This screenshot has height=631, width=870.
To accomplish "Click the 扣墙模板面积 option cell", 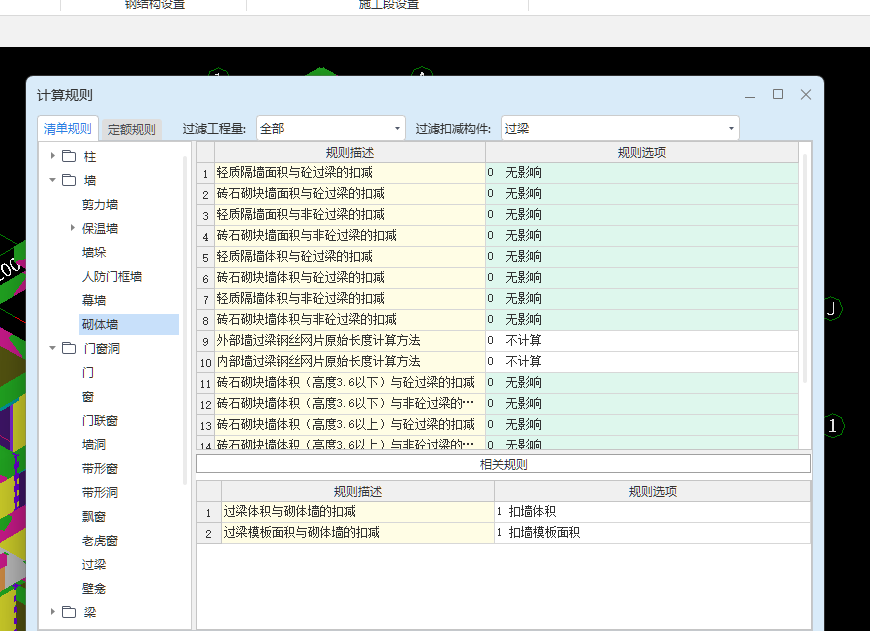I will pos(652,533).
